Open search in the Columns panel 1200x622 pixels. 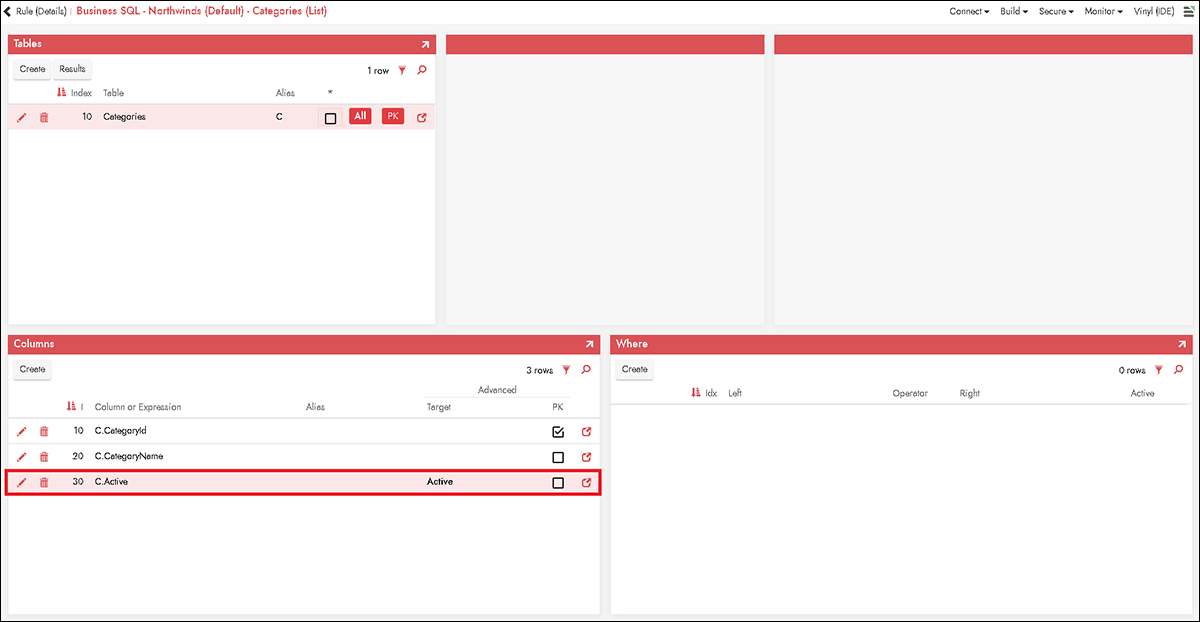point(586,370)
